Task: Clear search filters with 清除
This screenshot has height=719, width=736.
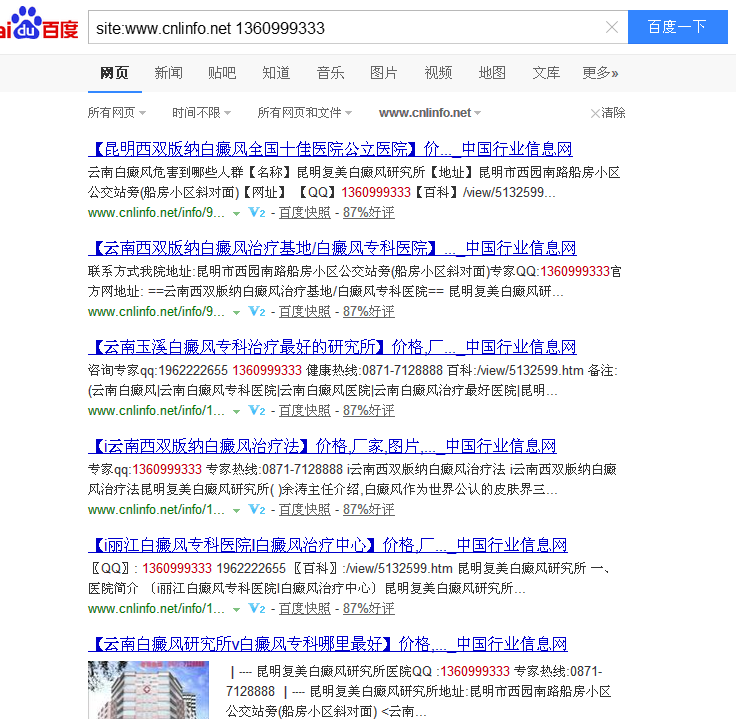Action: (x=608, y=113)
